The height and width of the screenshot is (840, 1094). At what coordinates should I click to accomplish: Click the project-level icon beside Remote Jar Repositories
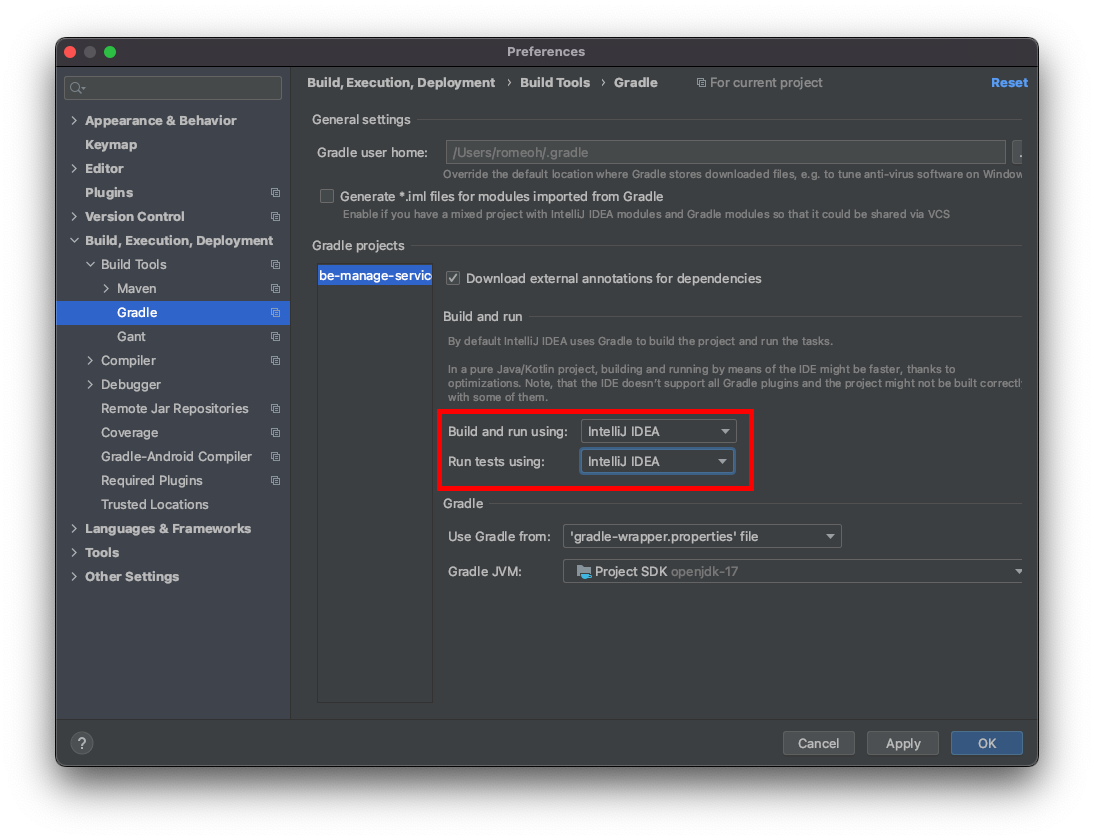[276, 409]
